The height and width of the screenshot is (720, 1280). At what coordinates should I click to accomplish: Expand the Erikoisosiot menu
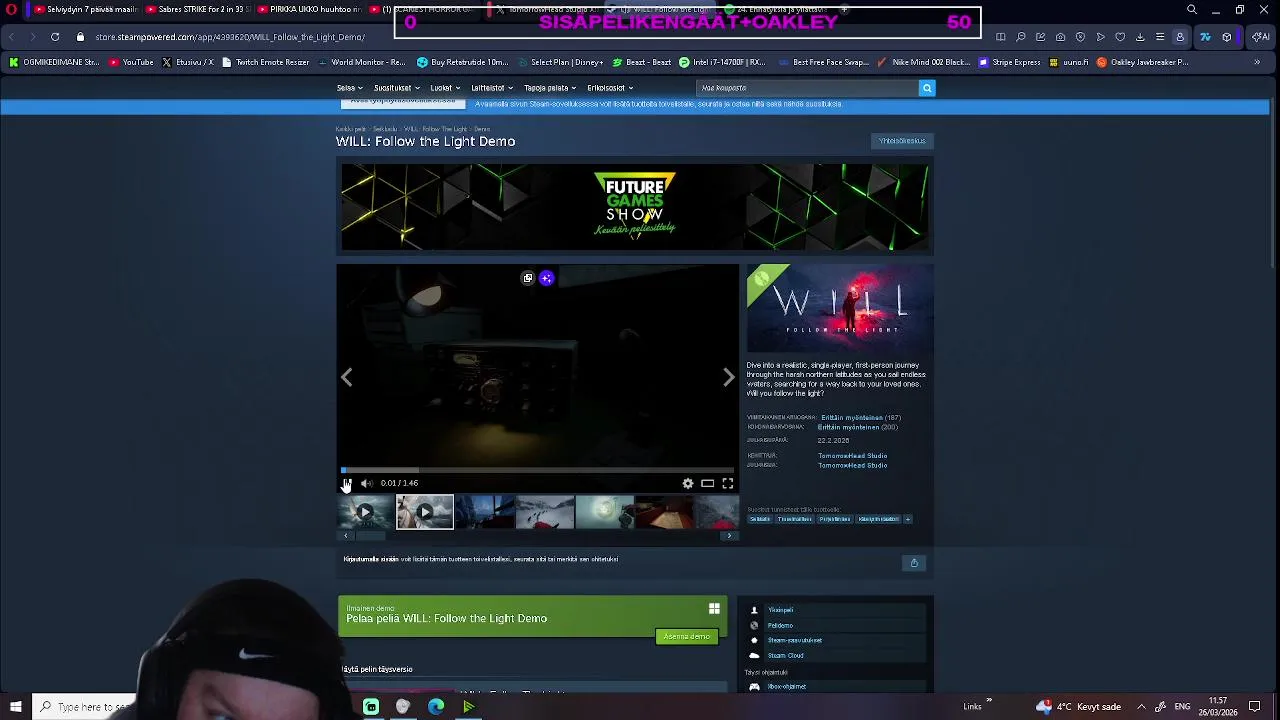pyautogui.click(x=610, y=88)
